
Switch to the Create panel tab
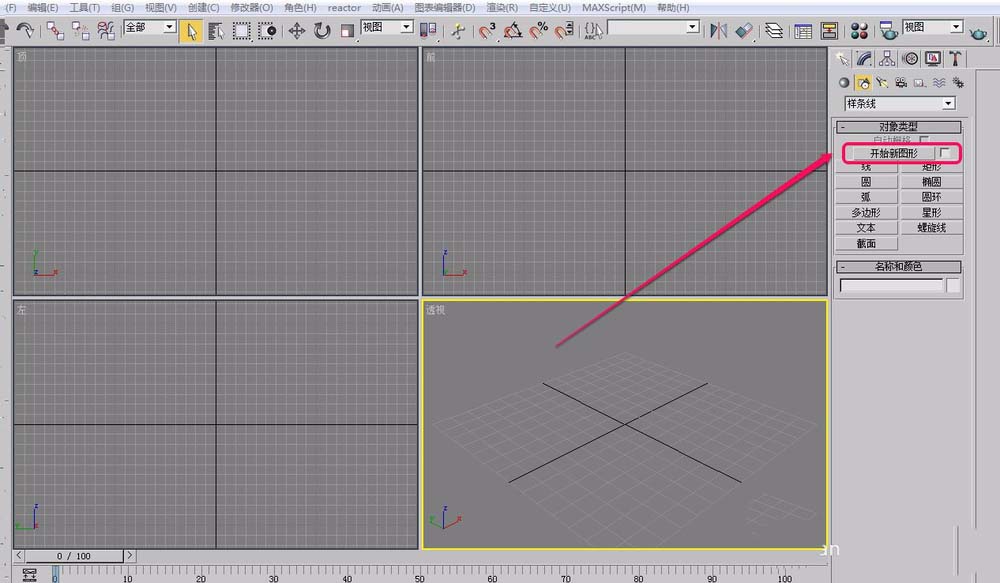pos(842,59)
